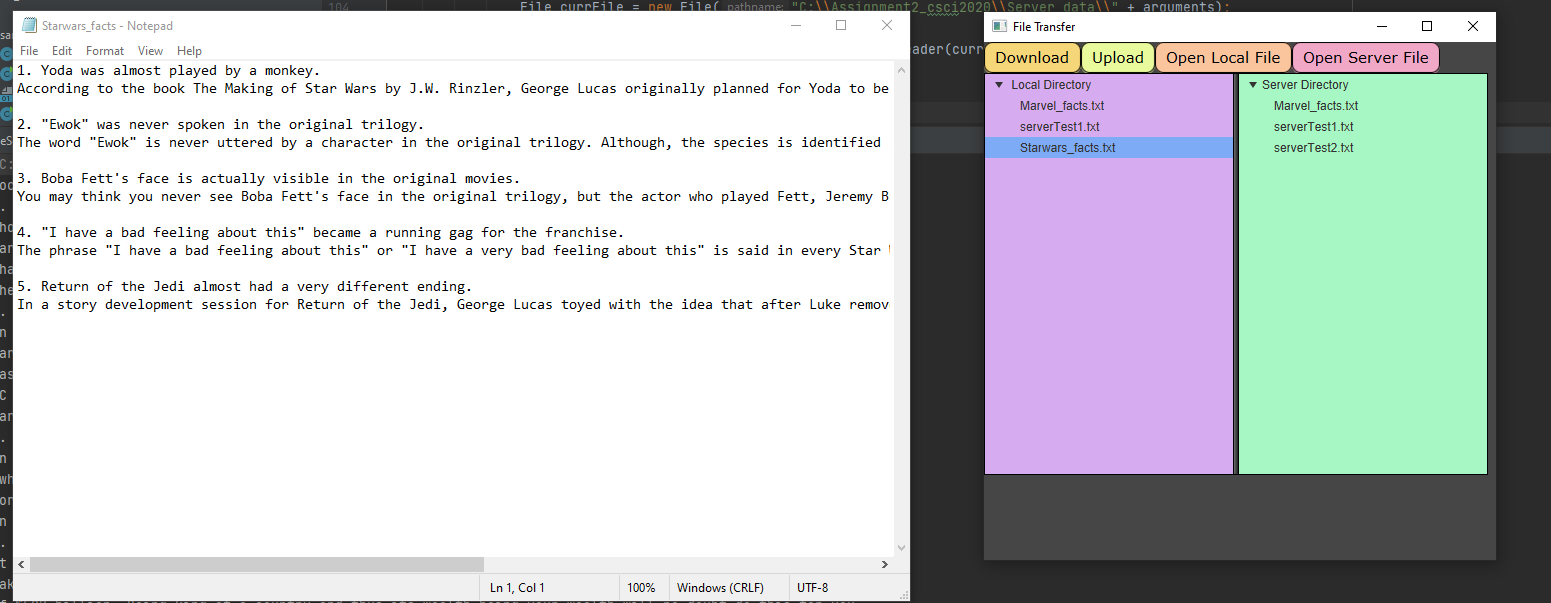Open Notepad Help menu
The image size is (1551, 603).
[189, 51]
